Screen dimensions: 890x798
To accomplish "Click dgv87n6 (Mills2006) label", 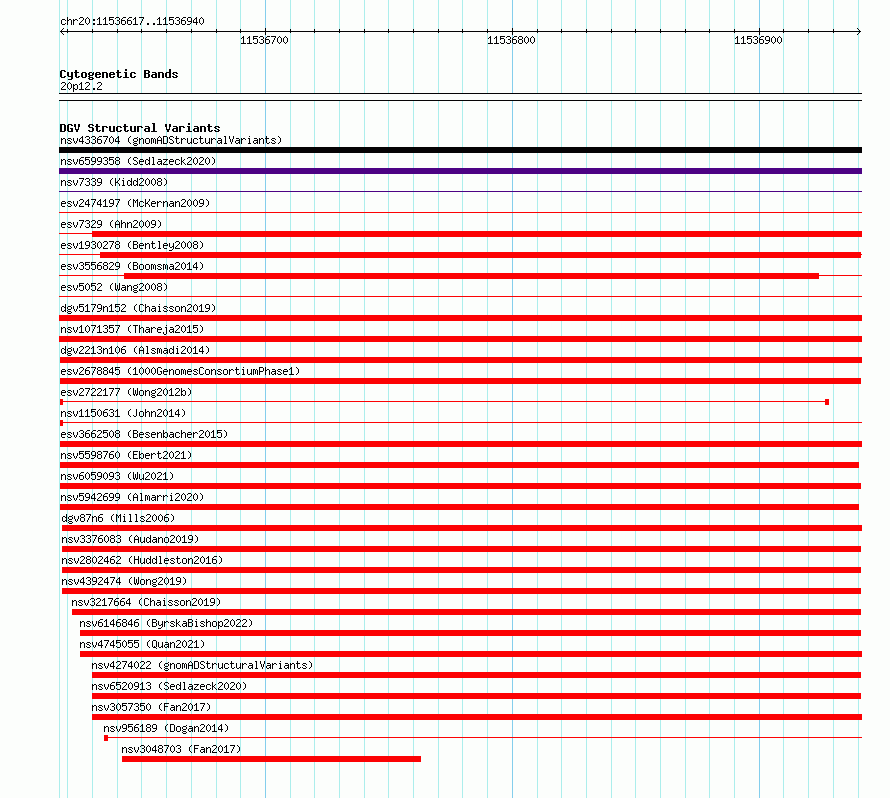I will coord(118,518).
